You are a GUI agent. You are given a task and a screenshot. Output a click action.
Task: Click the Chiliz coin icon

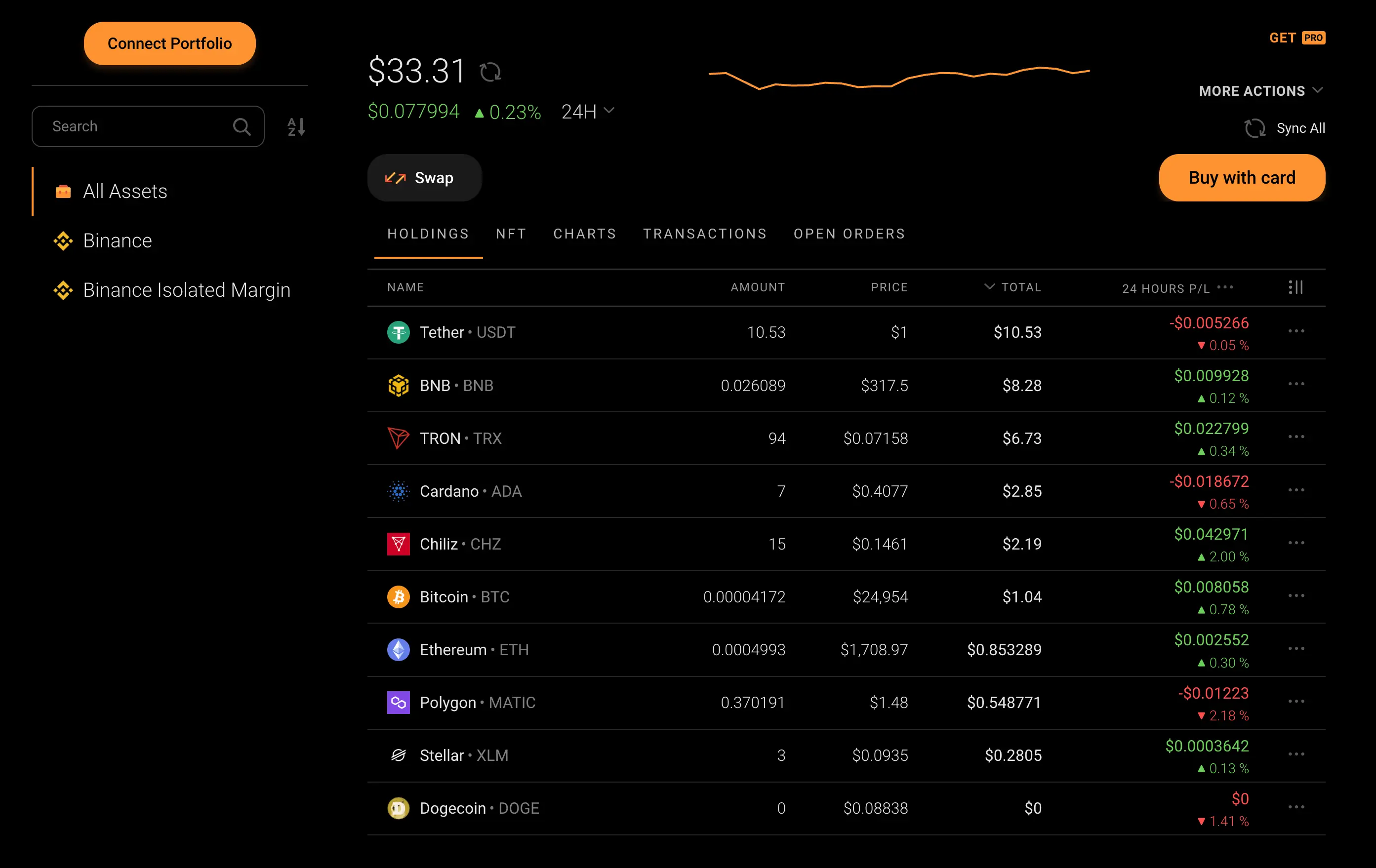tap(398, 544)
